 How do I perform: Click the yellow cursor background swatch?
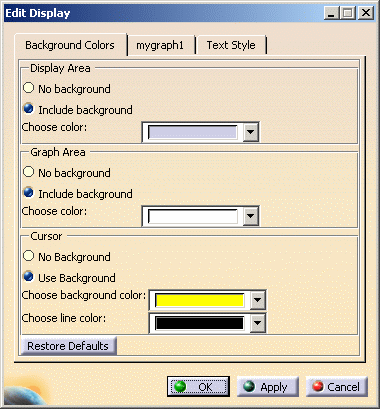click(x=199, y=300)
